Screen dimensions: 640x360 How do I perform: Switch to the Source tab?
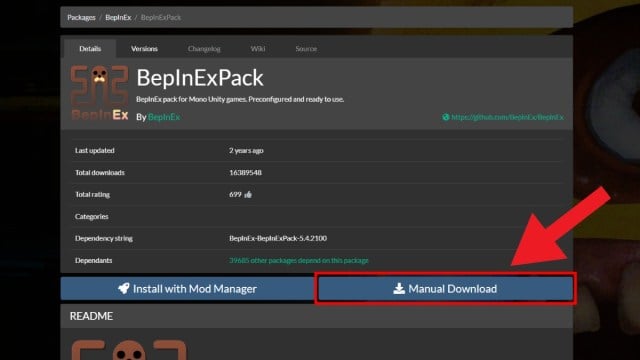(x=306, y=49)
